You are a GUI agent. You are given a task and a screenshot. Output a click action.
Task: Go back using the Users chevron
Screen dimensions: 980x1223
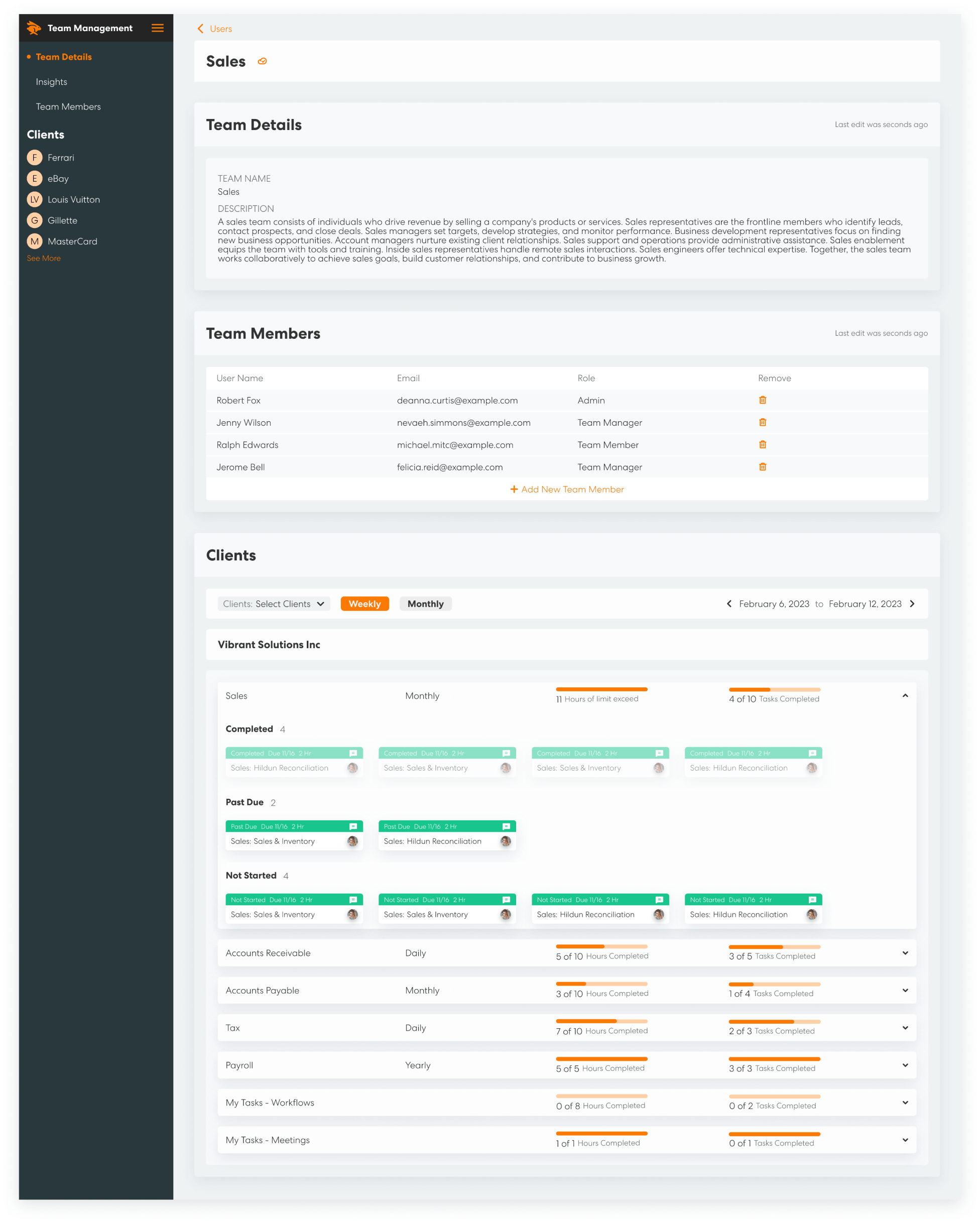click(200, 28)
